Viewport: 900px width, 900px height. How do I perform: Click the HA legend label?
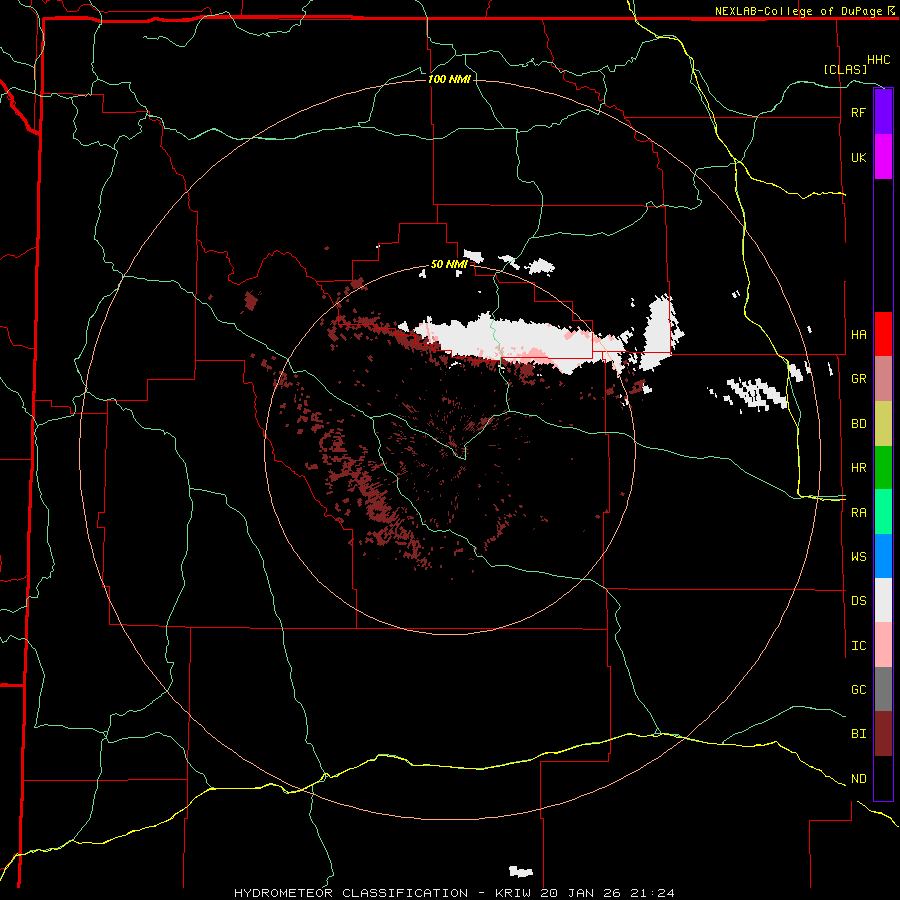(858, 334)
